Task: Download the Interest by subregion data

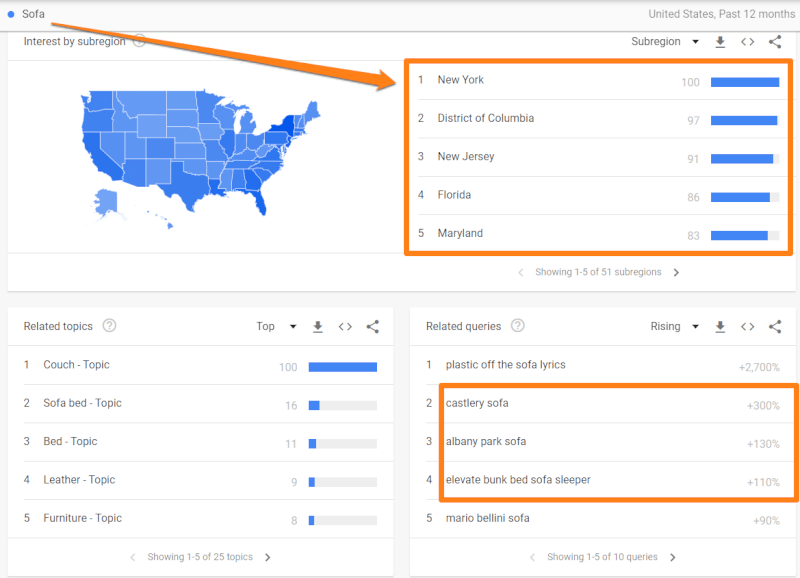Action: pos(720,42)
